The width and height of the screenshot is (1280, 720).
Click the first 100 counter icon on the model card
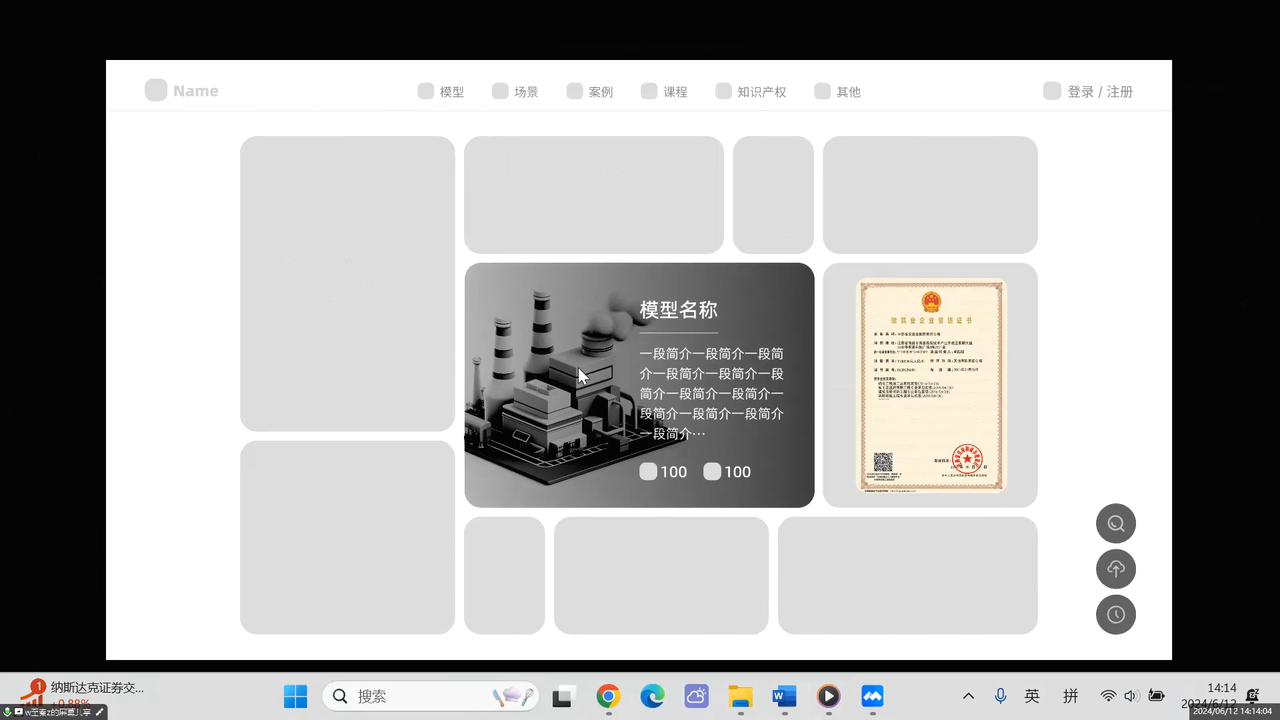648,471
